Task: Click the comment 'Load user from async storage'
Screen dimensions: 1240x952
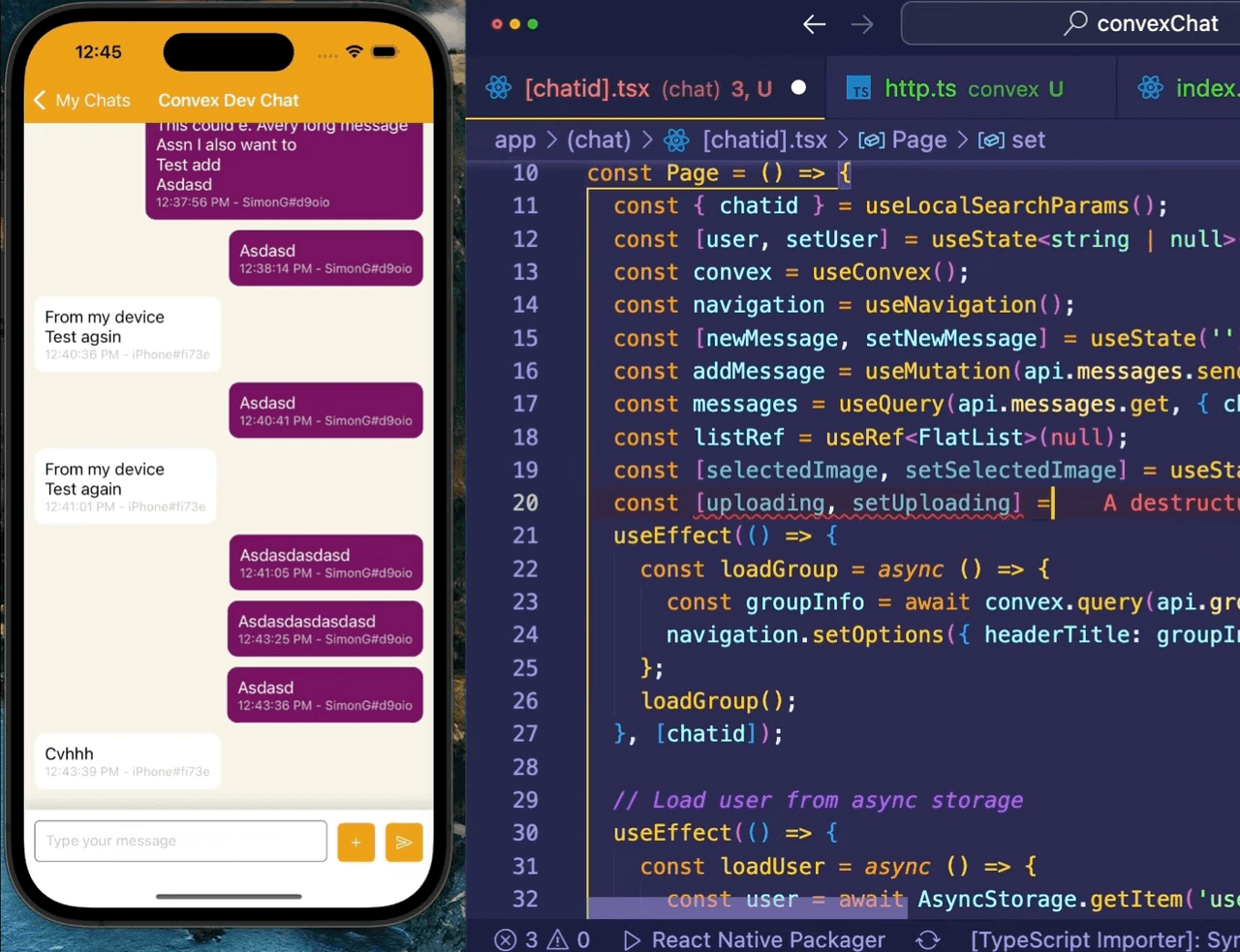Action: pyautogui.click(x=818, y=800)
